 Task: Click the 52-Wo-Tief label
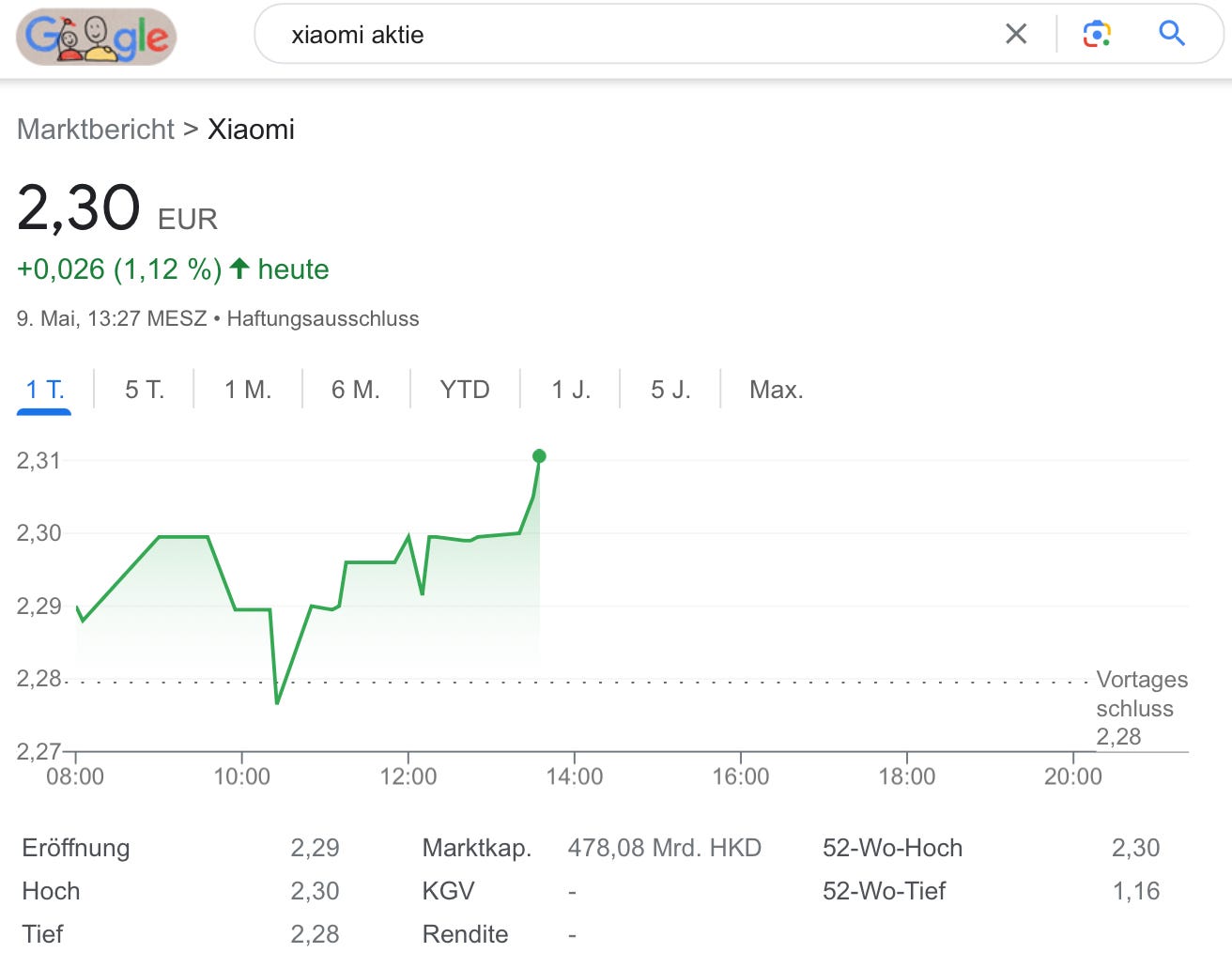[885, 891]
